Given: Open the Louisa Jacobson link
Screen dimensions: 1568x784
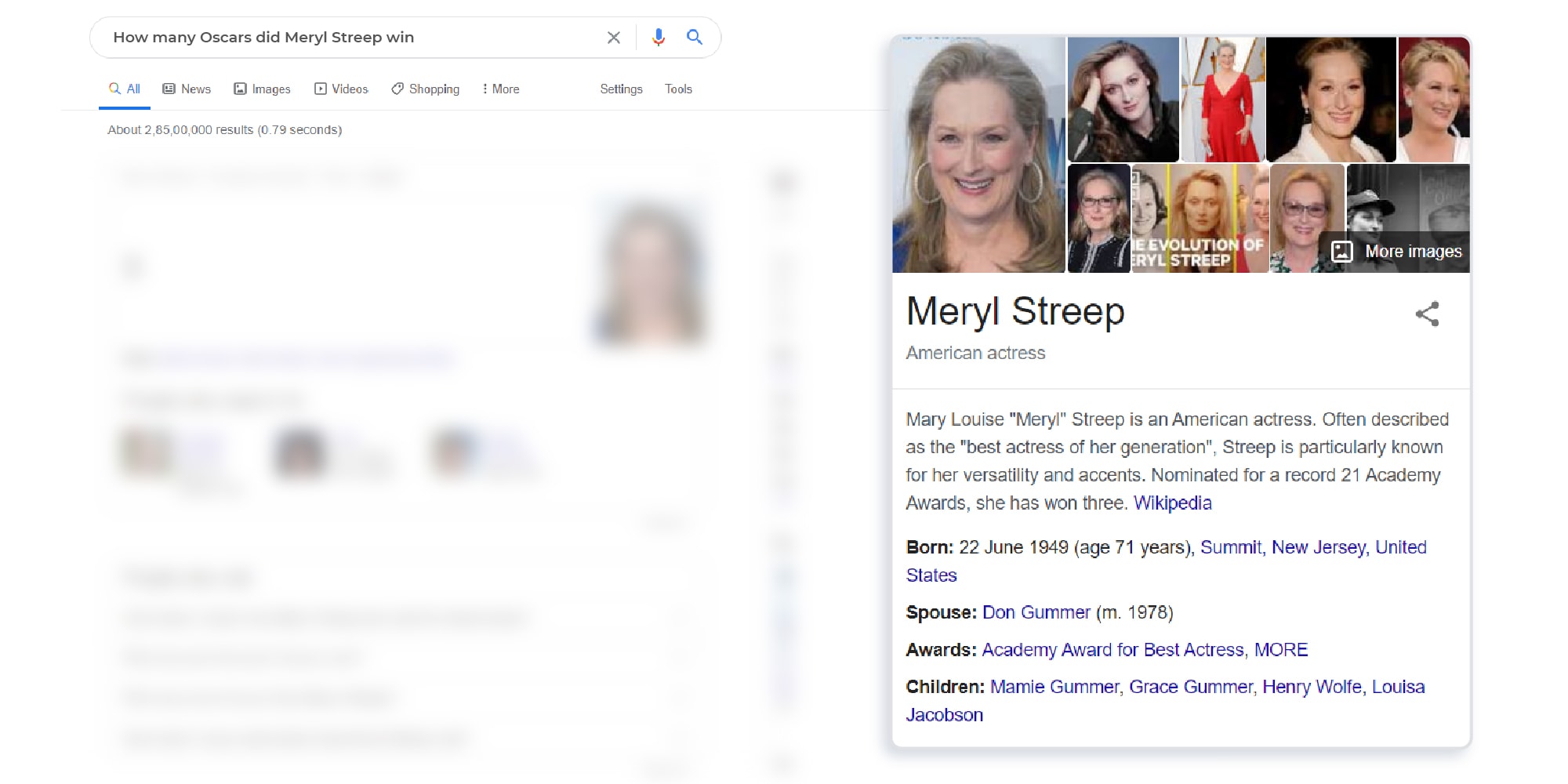Looking at the screenshot, I should click(1165, 701).
